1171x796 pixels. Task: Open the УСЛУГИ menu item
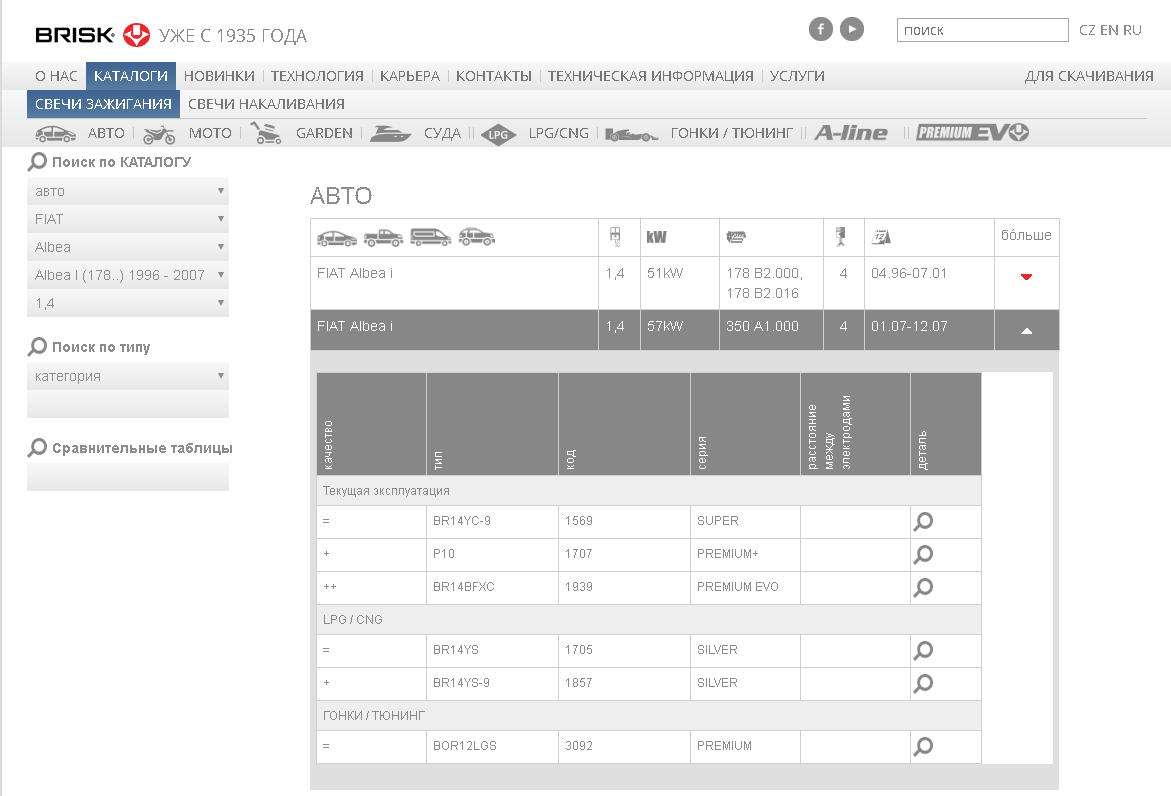tap(797, 76)
